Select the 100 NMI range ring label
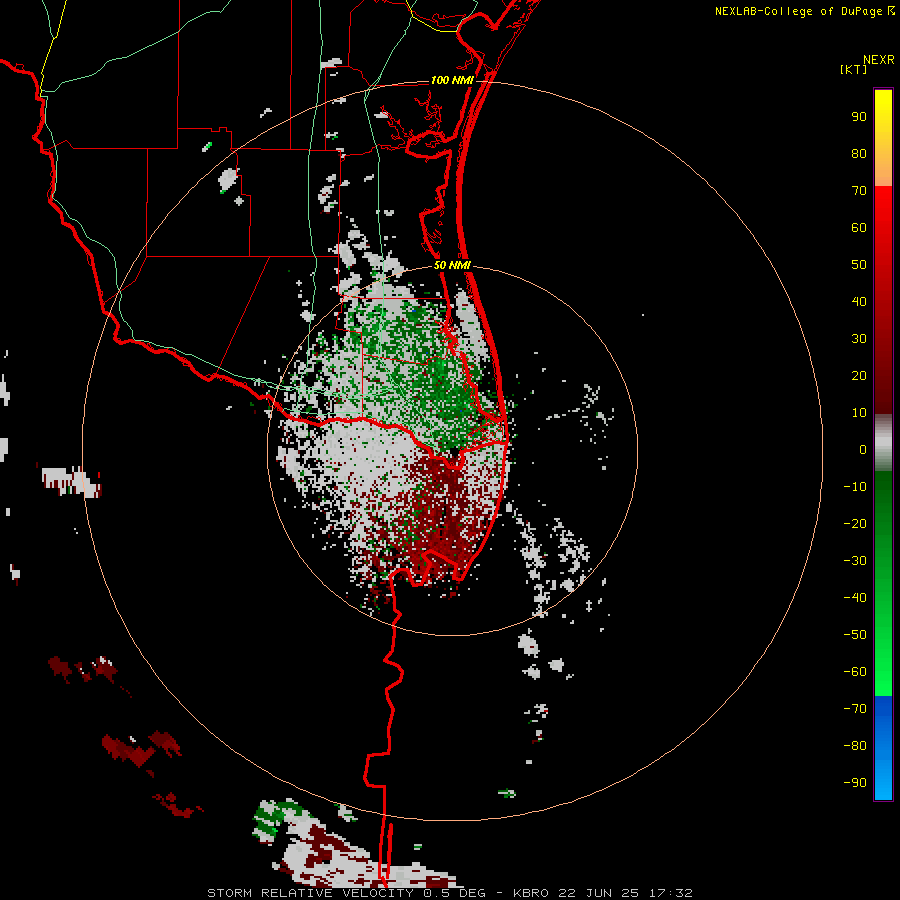Viewport: 900px width, 900px height. click(452, 80)
